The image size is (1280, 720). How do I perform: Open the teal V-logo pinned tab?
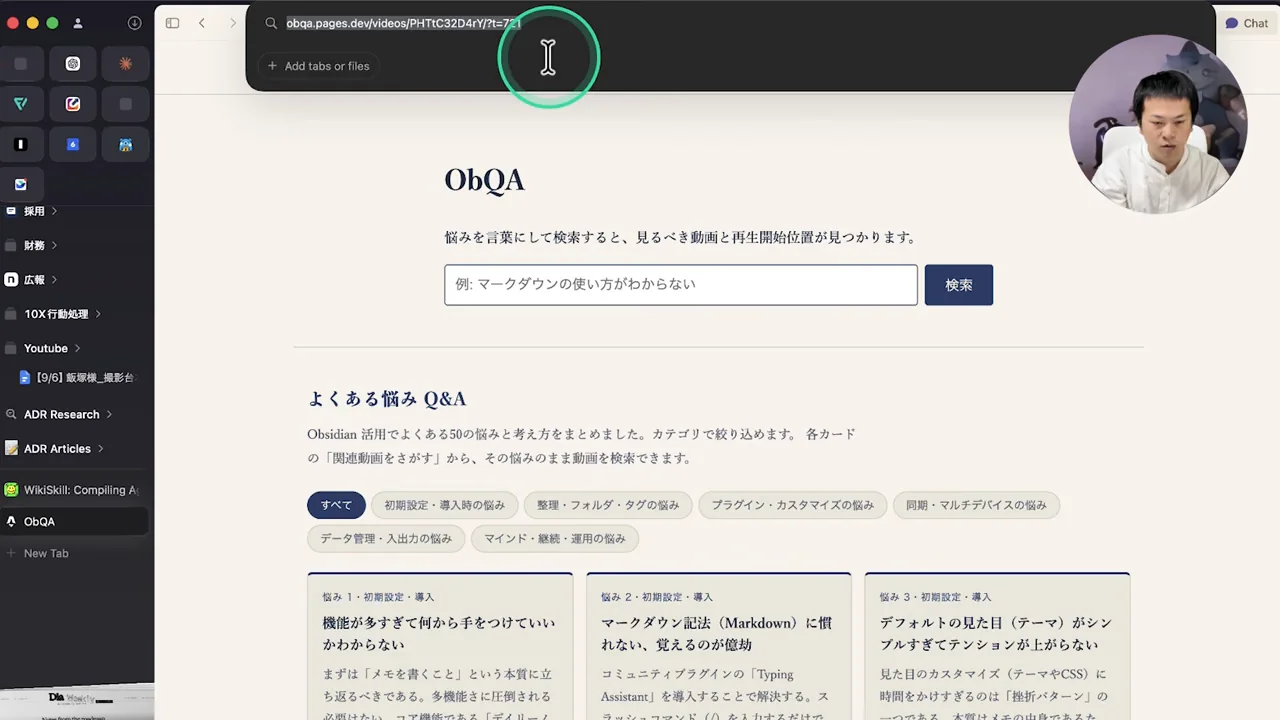point(21,104)
